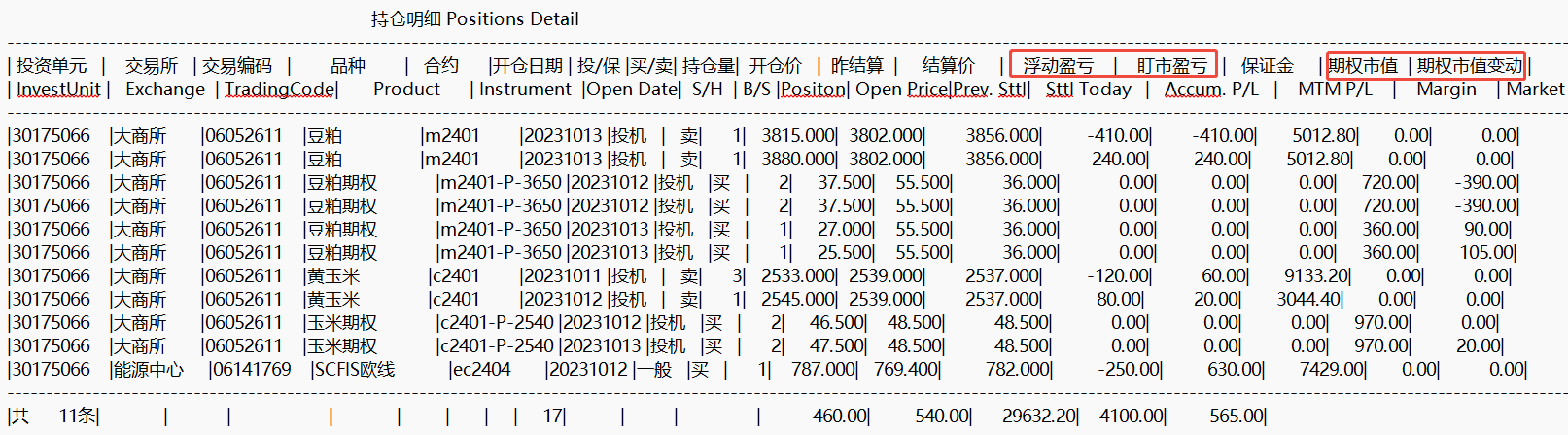Image resolution: width=1568 pixels, height=435 pixels.
Task: Select the 盯市盈亏 column header
Action: point(1171,66)
